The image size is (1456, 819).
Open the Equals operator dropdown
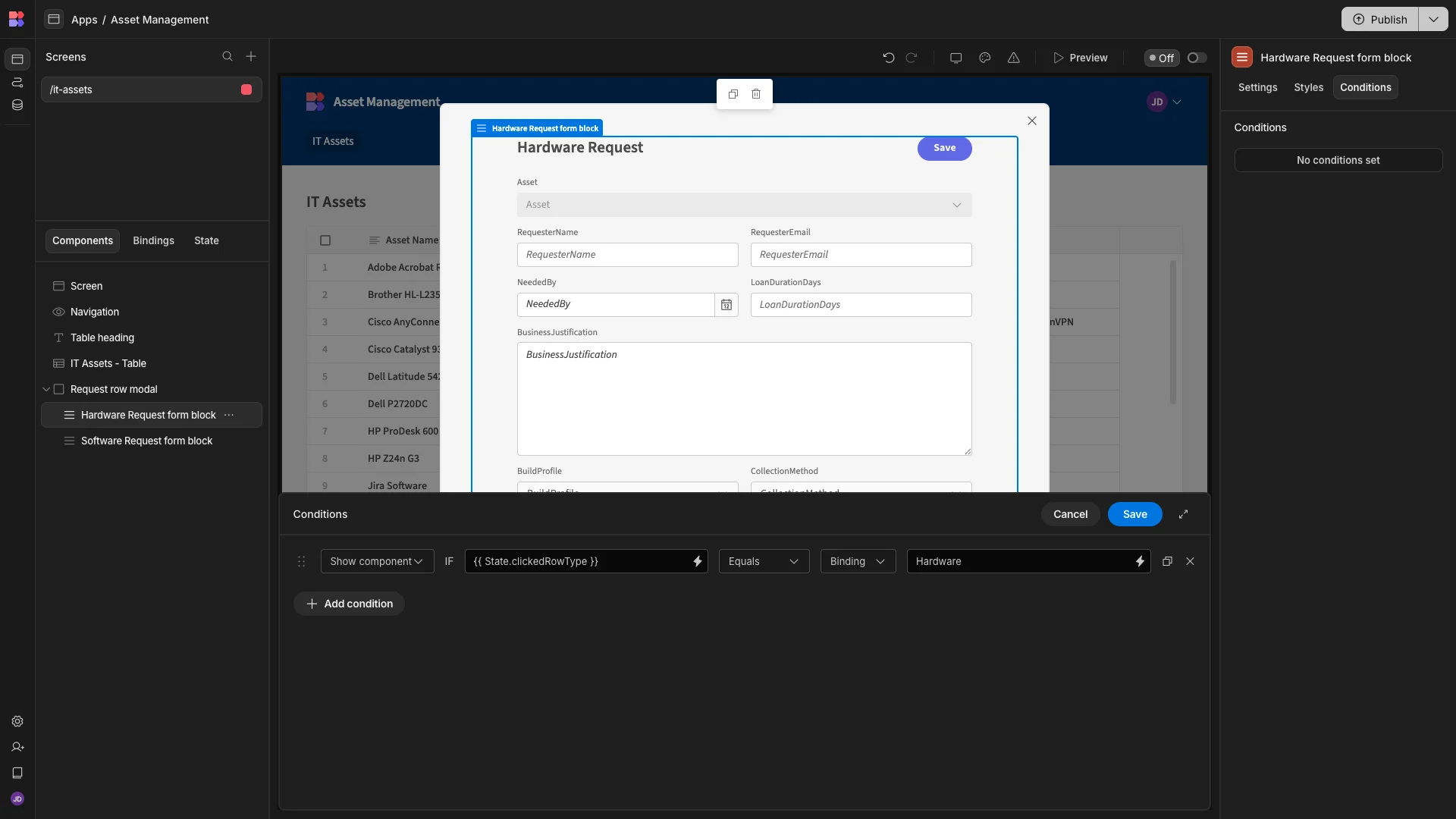764,561
